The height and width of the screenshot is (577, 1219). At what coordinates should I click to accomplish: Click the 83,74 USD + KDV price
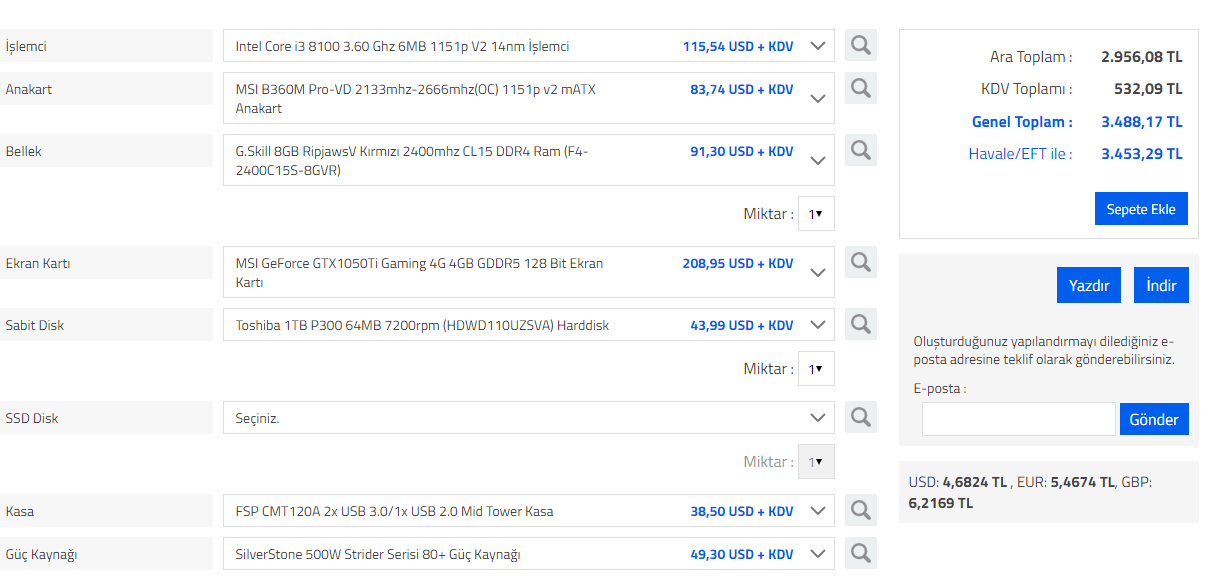742,89
